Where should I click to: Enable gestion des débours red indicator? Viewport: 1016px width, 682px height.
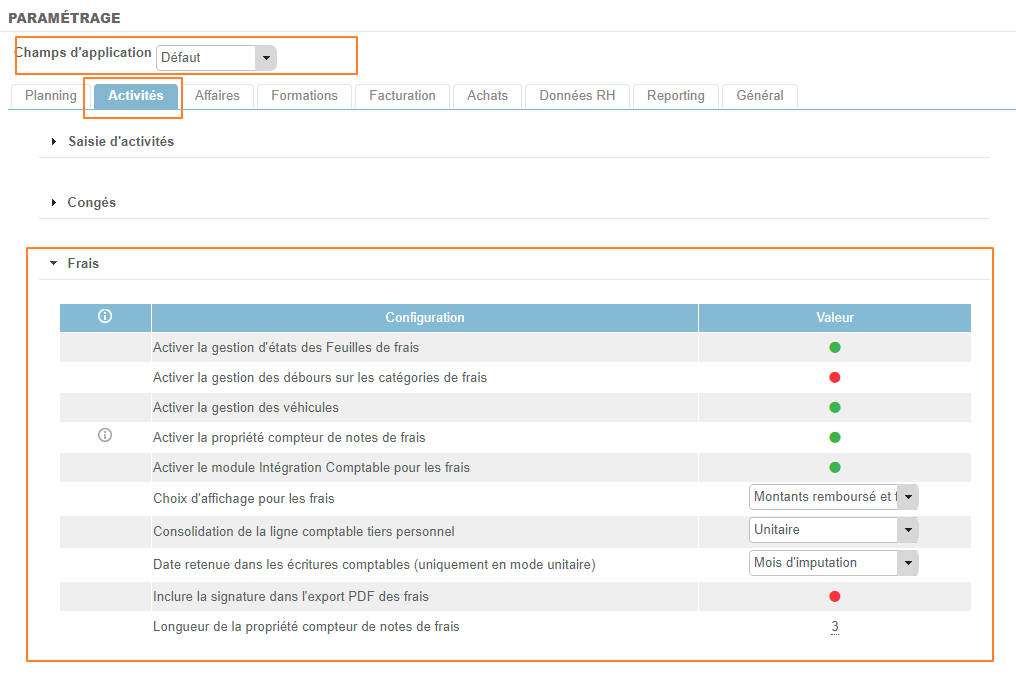(x=834, y=377)
